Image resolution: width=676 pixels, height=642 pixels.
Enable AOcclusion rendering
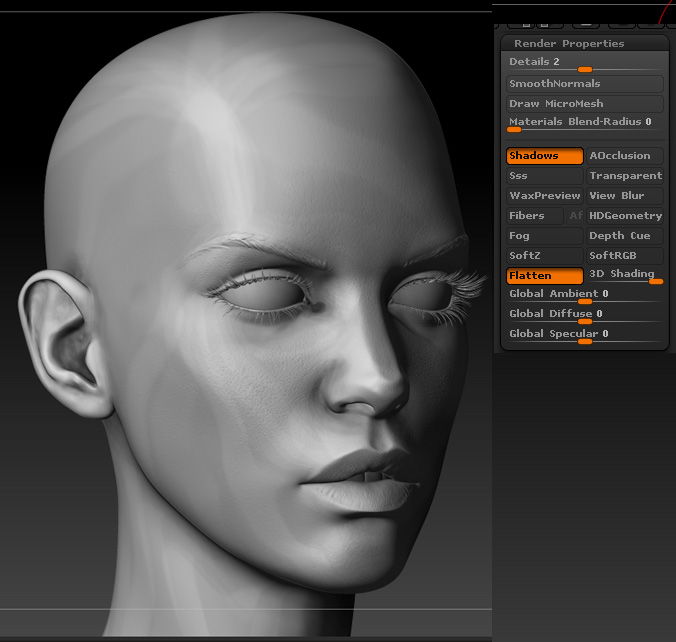(x=624, y=156)
